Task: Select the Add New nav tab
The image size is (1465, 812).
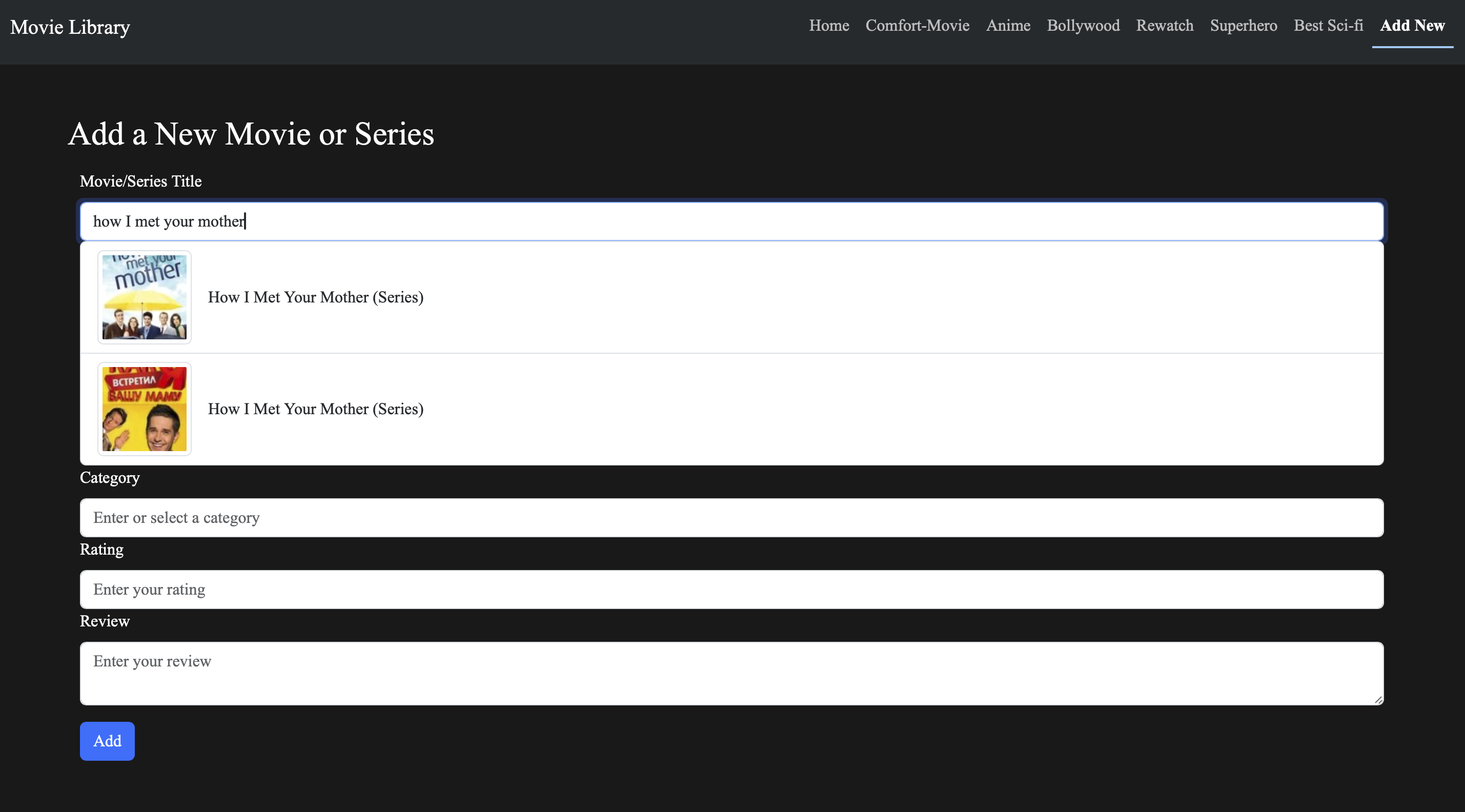Action: [x=1412, y=26]
